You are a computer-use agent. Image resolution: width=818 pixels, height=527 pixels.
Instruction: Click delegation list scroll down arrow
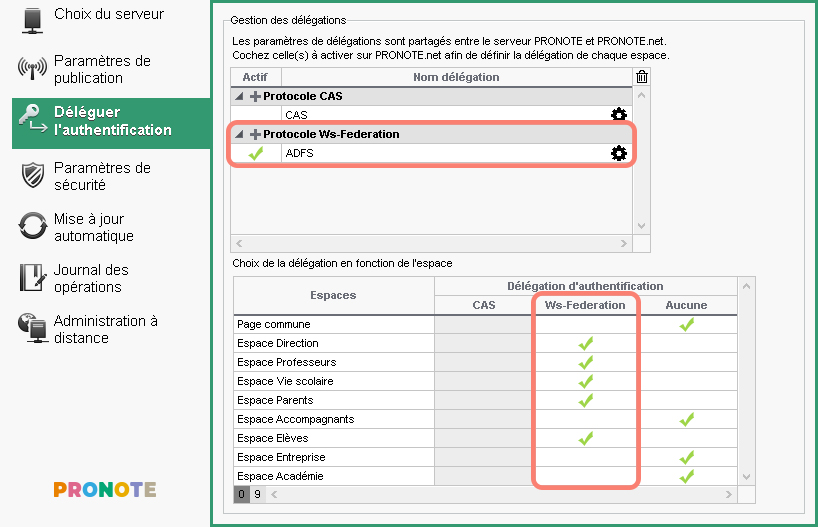coord(642,226)
